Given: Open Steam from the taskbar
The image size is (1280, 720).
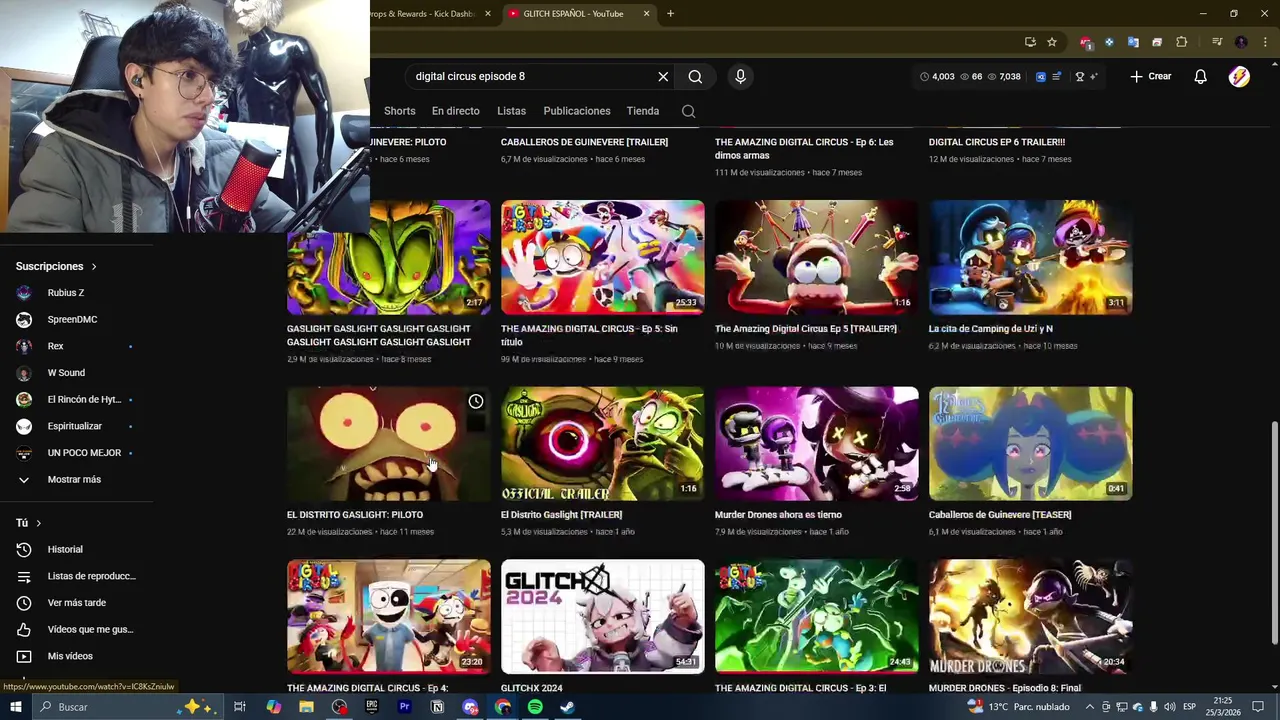Looking at the screenshot, I should pyautogui.click(x=567, y=707).
